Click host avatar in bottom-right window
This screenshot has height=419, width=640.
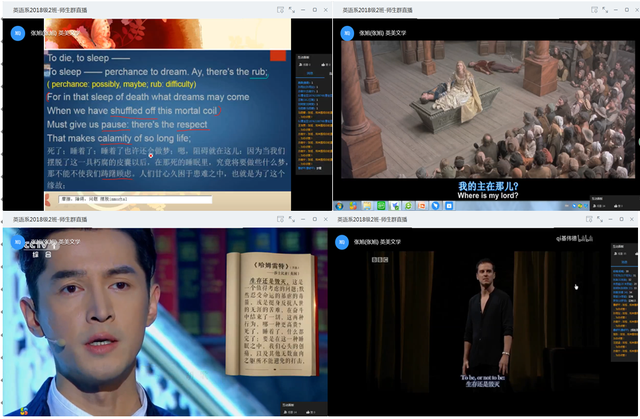(342, 242)
